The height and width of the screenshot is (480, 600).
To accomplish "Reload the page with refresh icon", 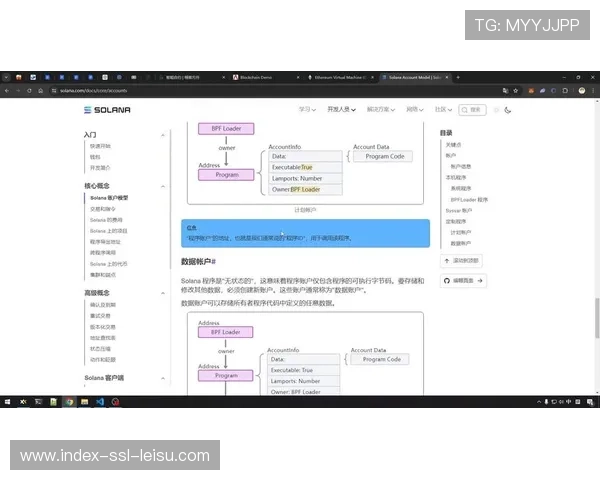I will click(x=29, y=91).
